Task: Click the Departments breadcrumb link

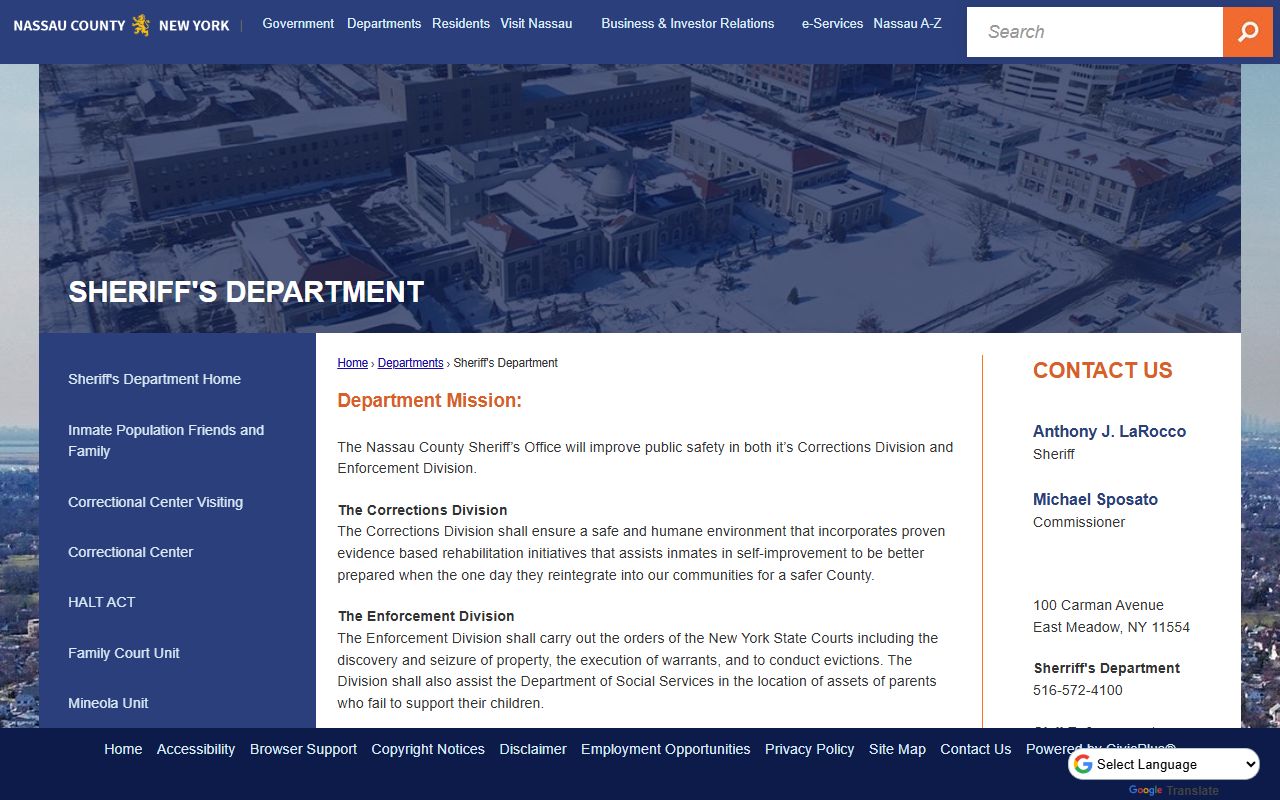Action: point(410,363)
